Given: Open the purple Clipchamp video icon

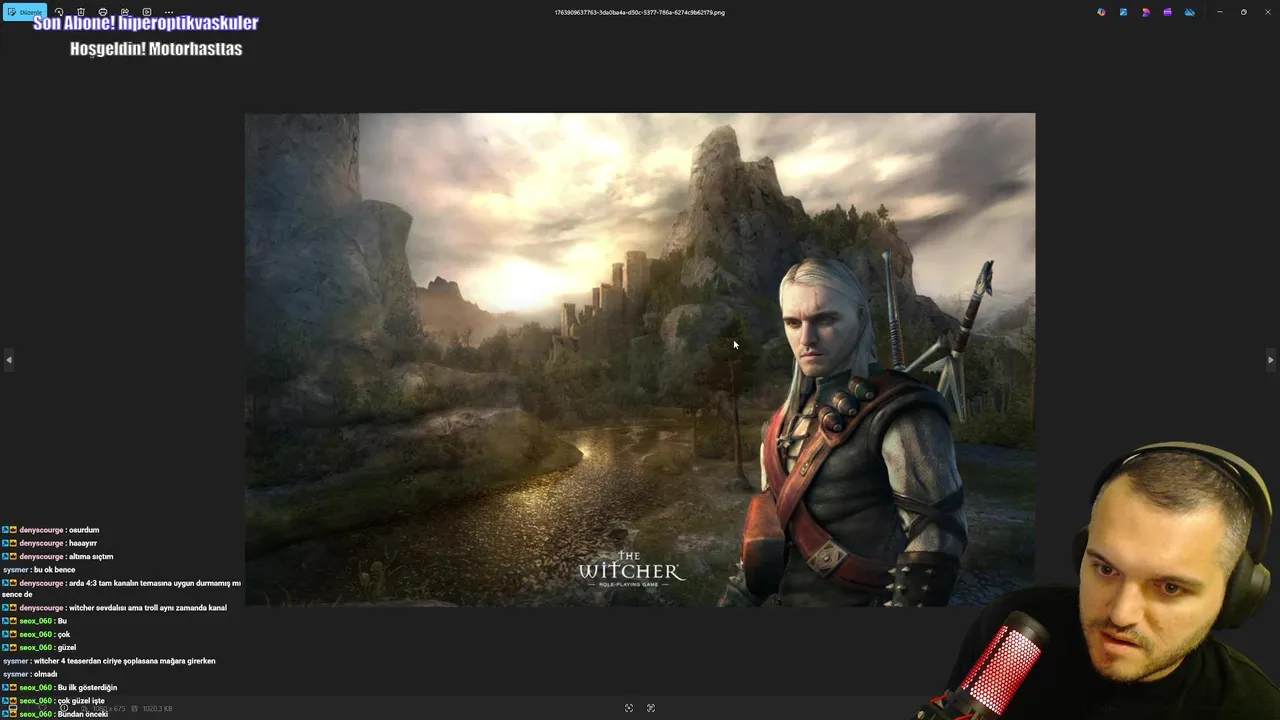Looking at the screenshot, I should click(x=1167, y=12).
